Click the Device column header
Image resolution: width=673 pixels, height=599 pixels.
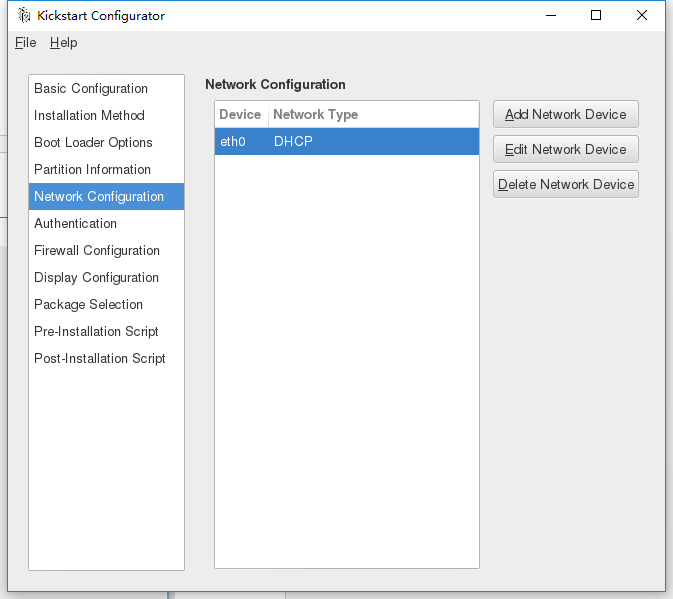[240, 115]
